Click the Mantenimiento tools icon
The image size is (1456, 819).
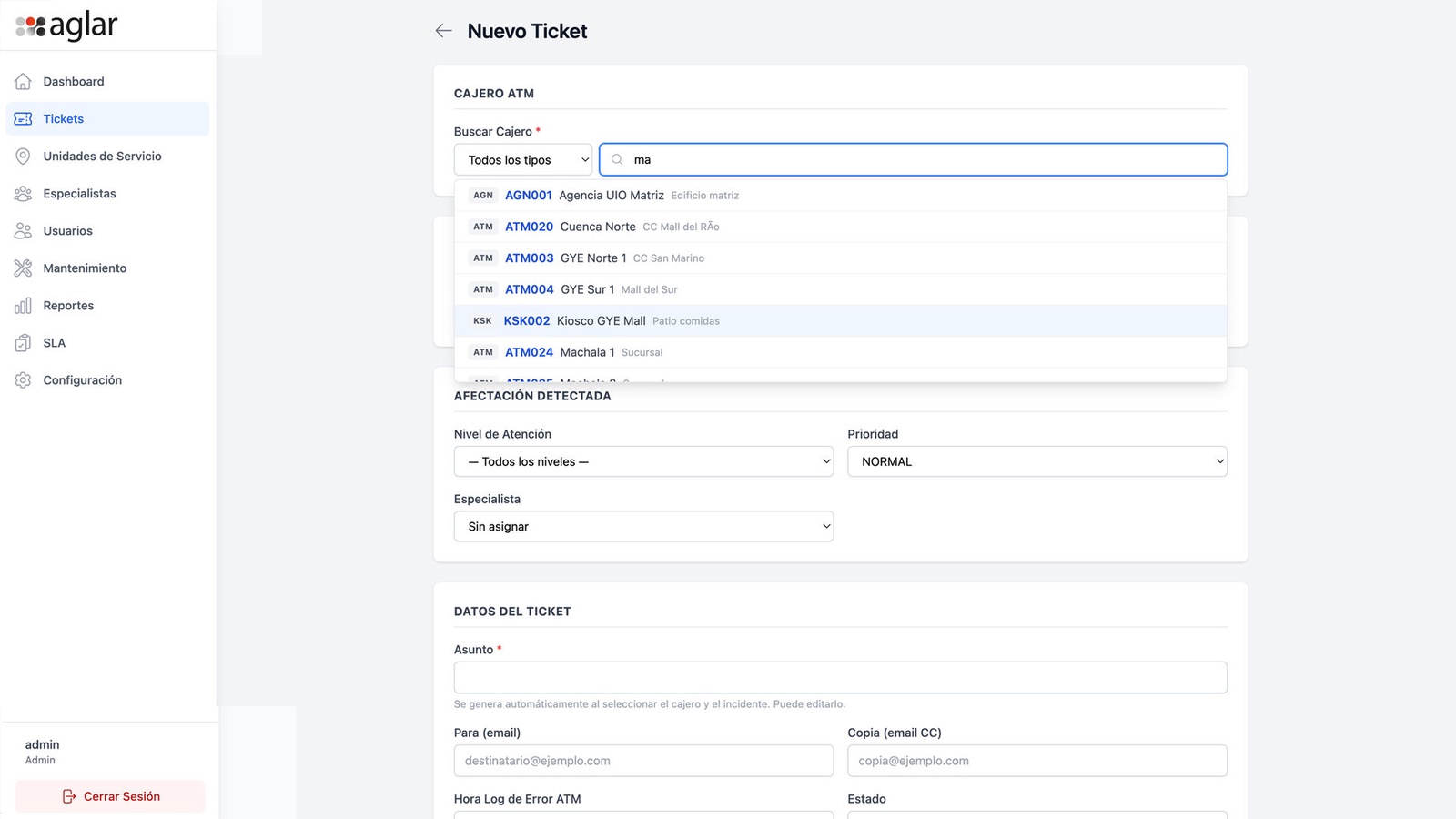coord(23,268)
